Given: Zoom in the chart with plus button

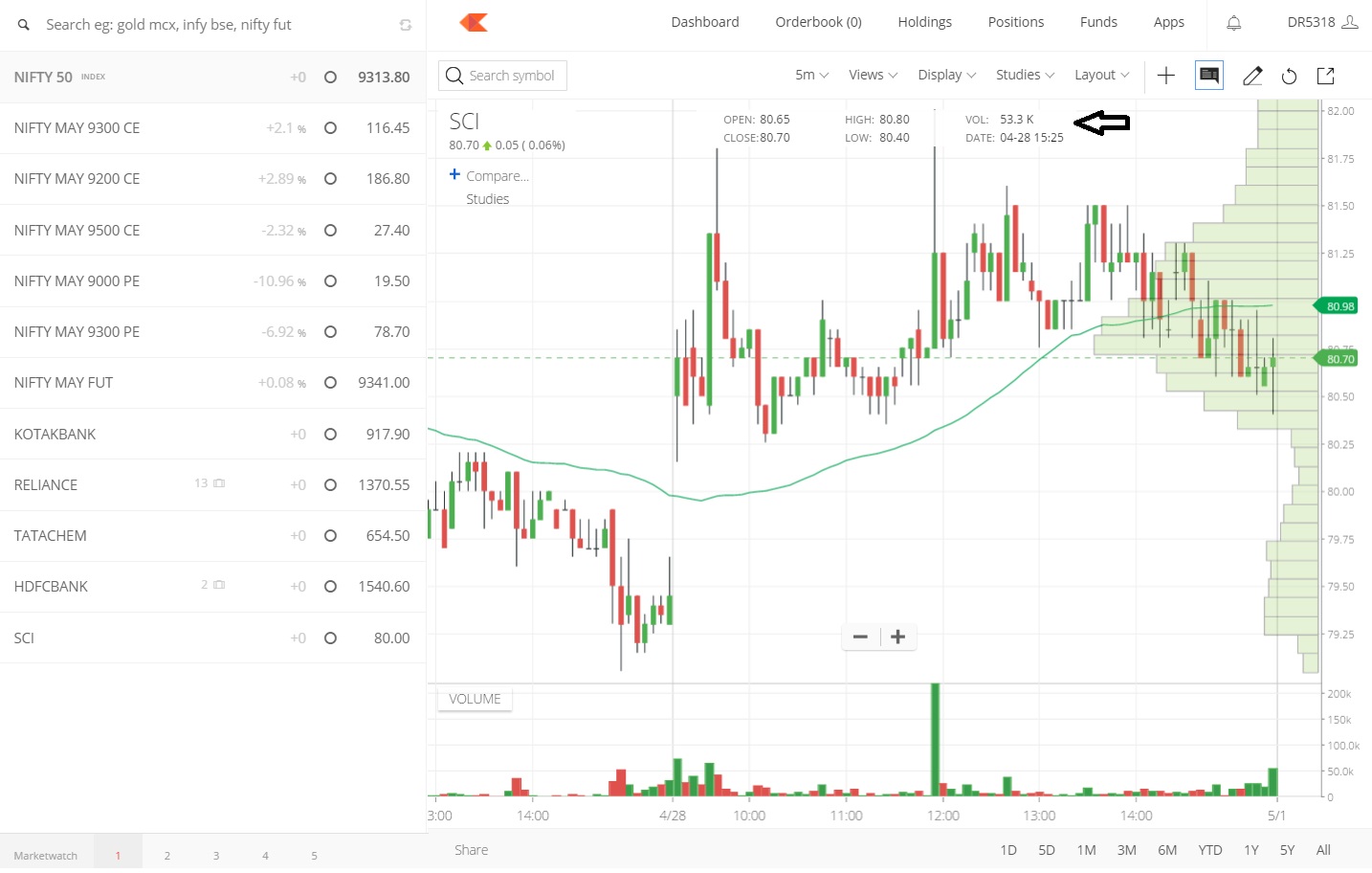Looking at the screenshot, I should coord(898,638).
